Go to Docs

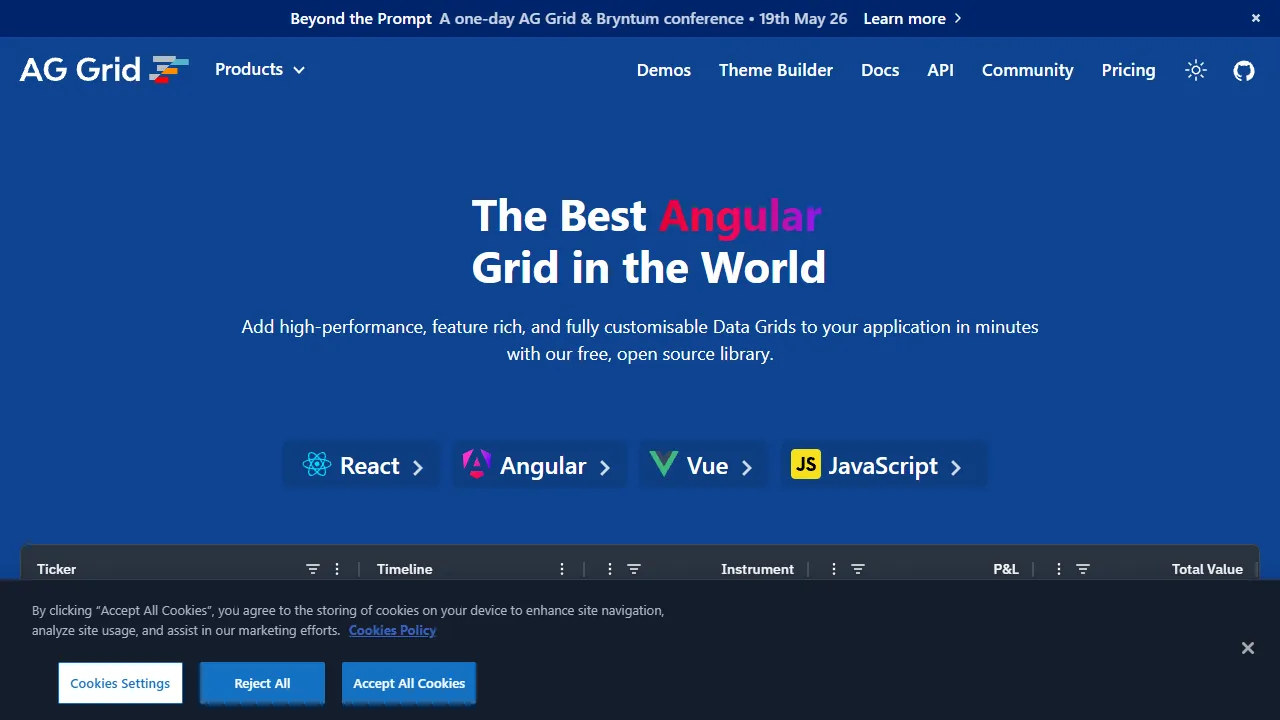click(x=880, y=70)
